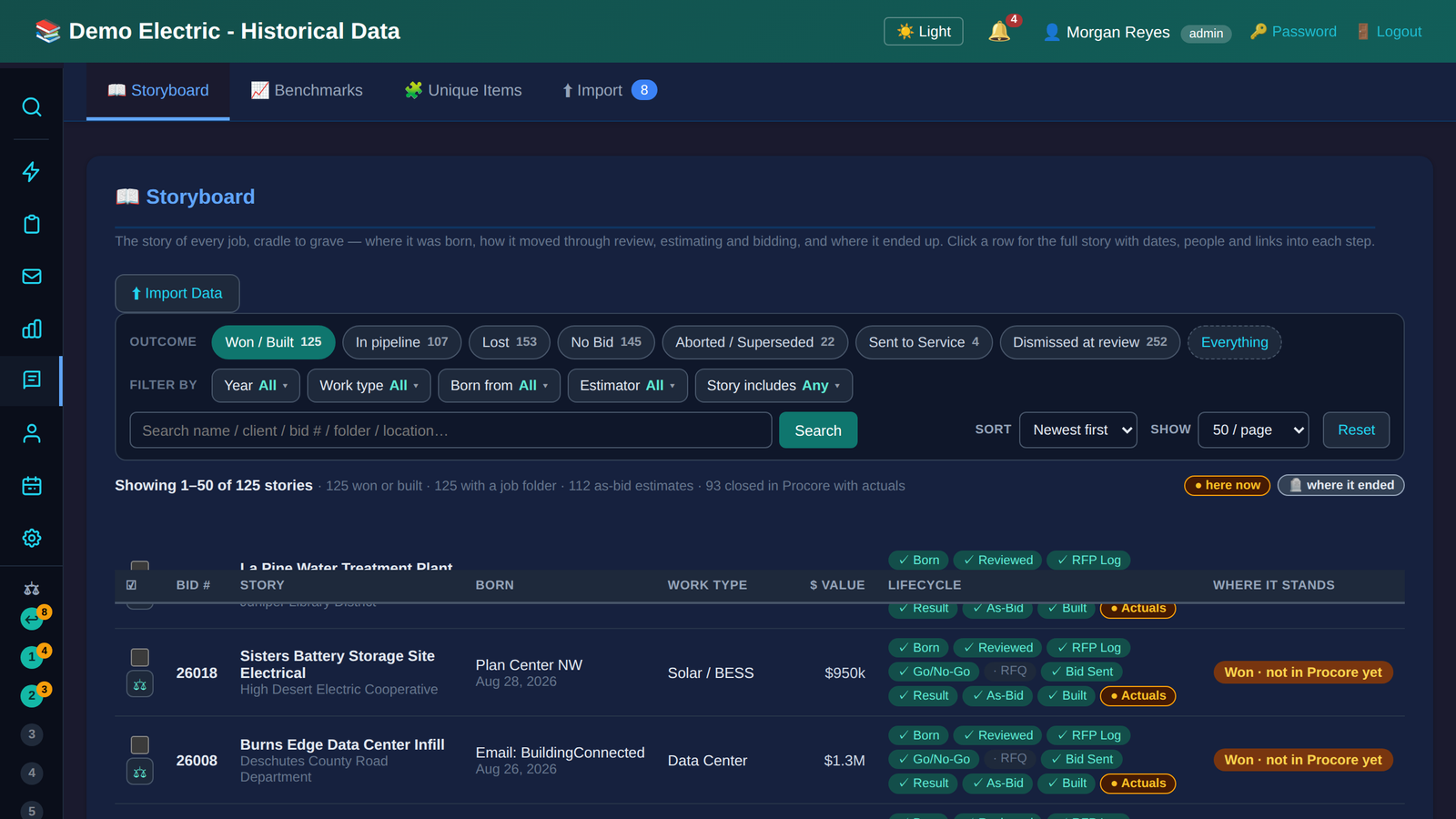Click the lightning bolt sidebar icon

32,172
